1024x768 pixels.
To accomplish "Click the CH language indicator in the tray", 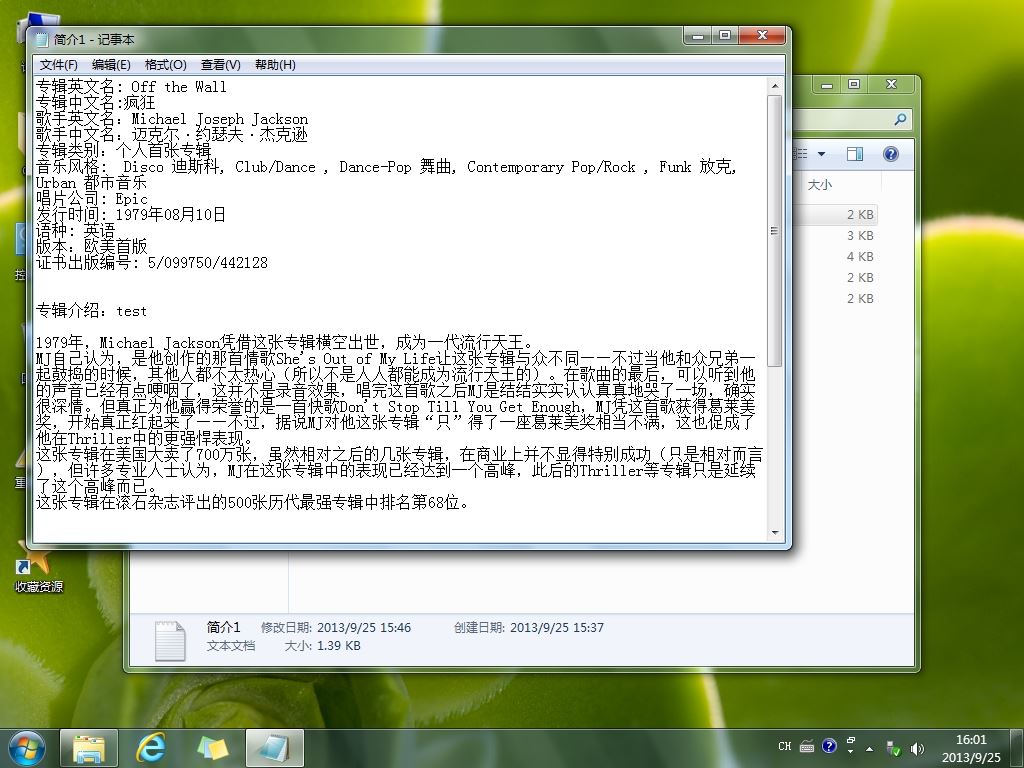I will pyautogui.click(x=785, y=746).
